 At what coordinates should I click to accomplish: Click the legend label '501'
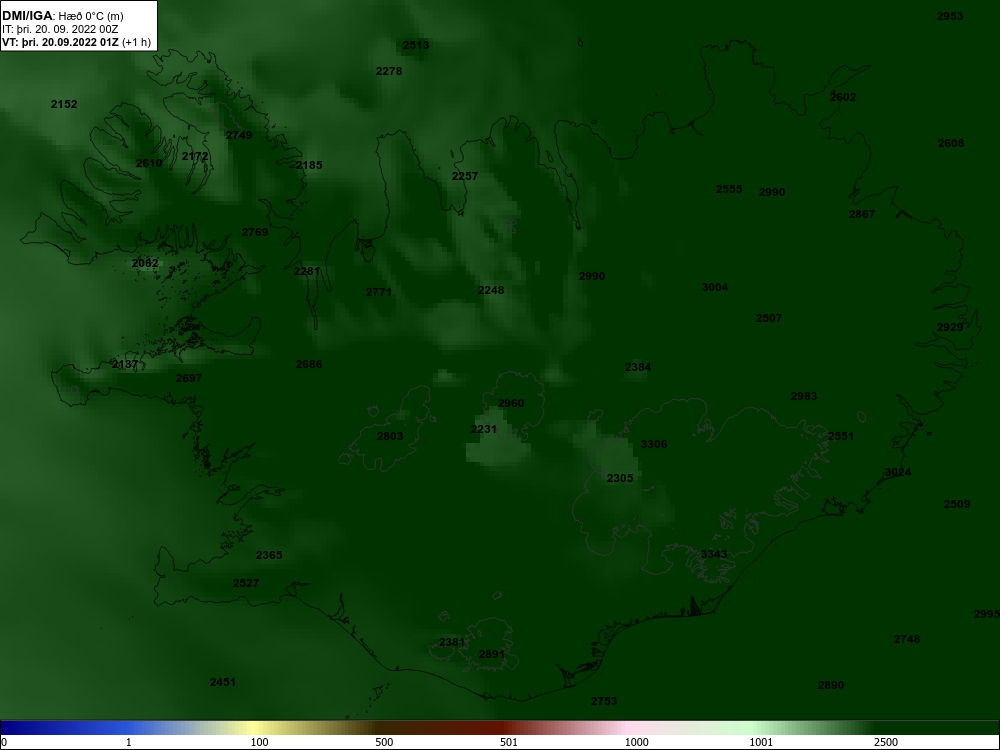point(509,743)
